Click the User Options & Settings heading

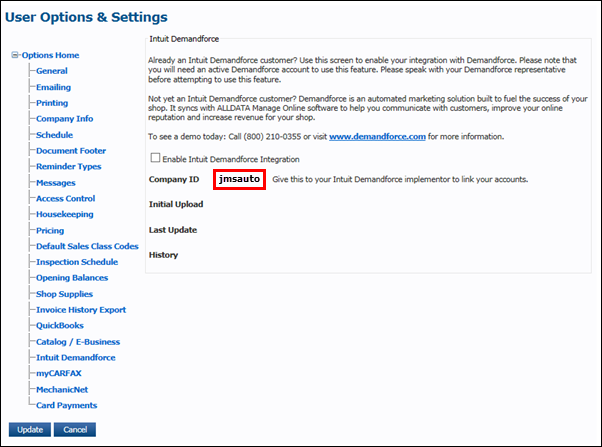86,17
